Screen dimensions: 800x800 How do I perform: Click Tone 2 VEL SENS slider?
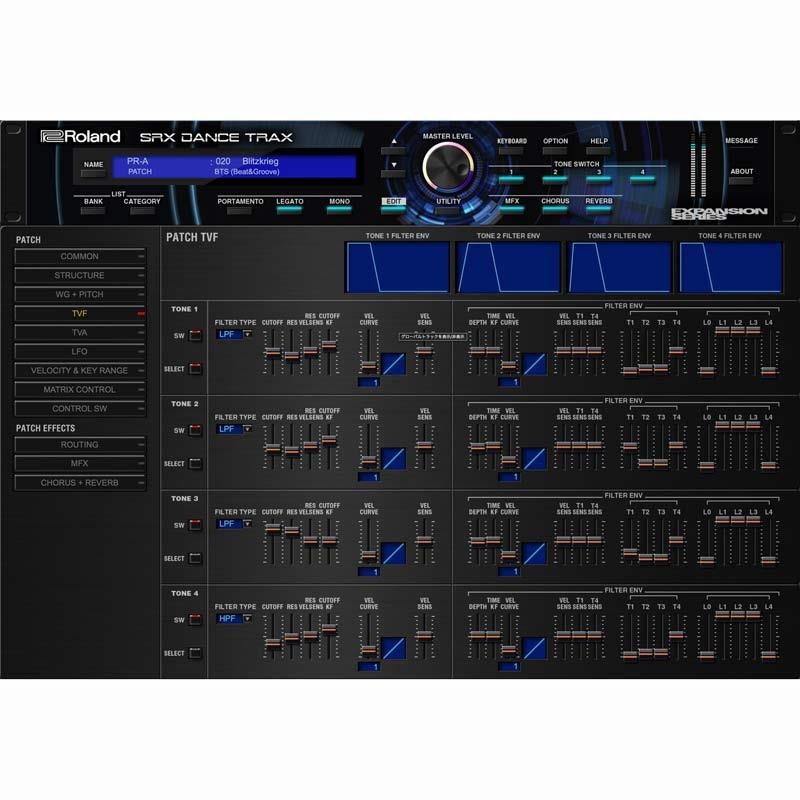coord(424,447)
